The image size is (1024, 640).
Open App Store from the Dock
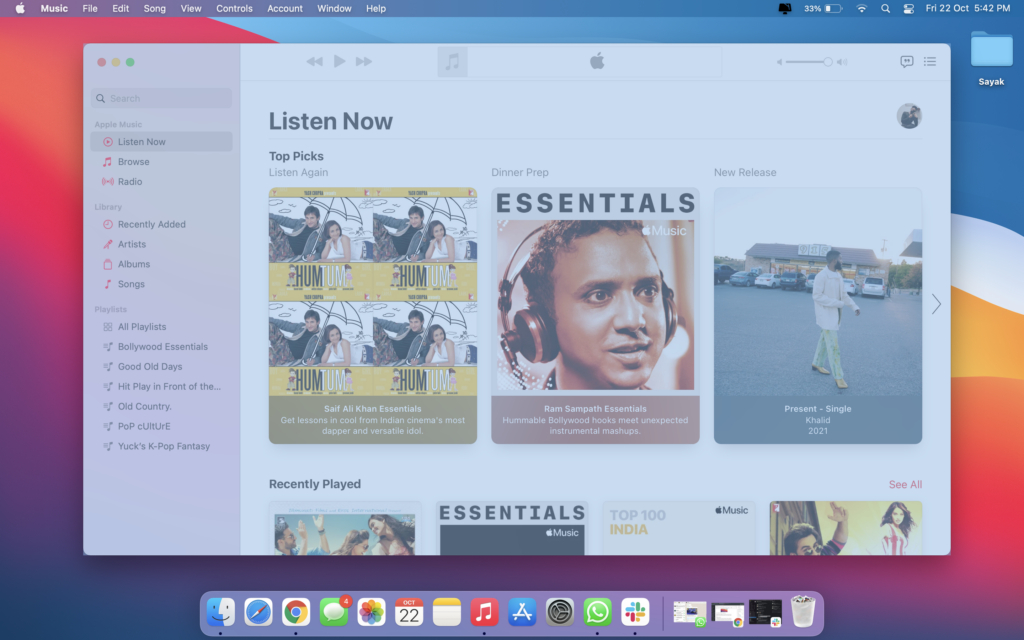522,613
